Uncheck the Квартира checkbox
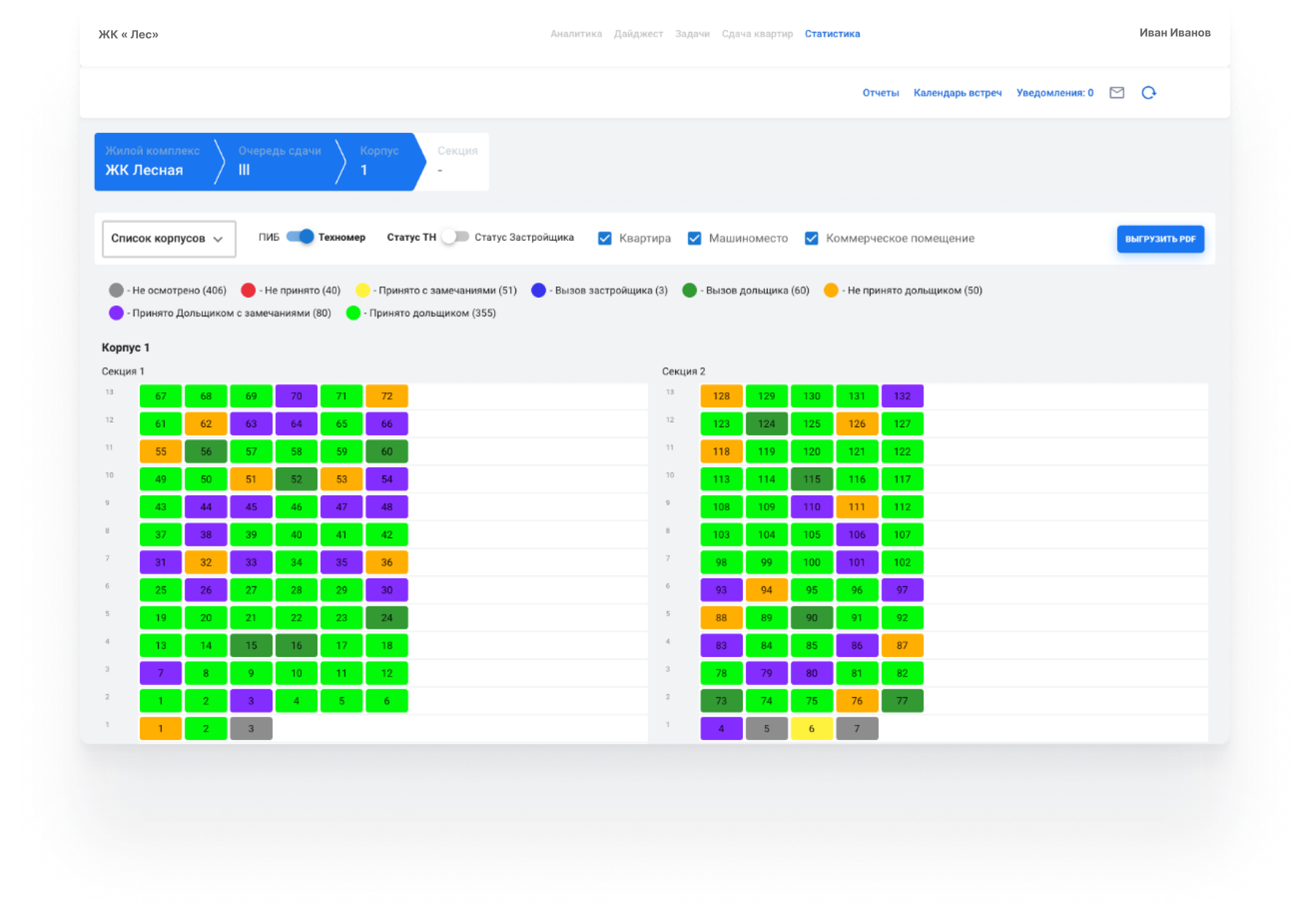The width and height of the screenshot is (1310, 924). point(604,238)
